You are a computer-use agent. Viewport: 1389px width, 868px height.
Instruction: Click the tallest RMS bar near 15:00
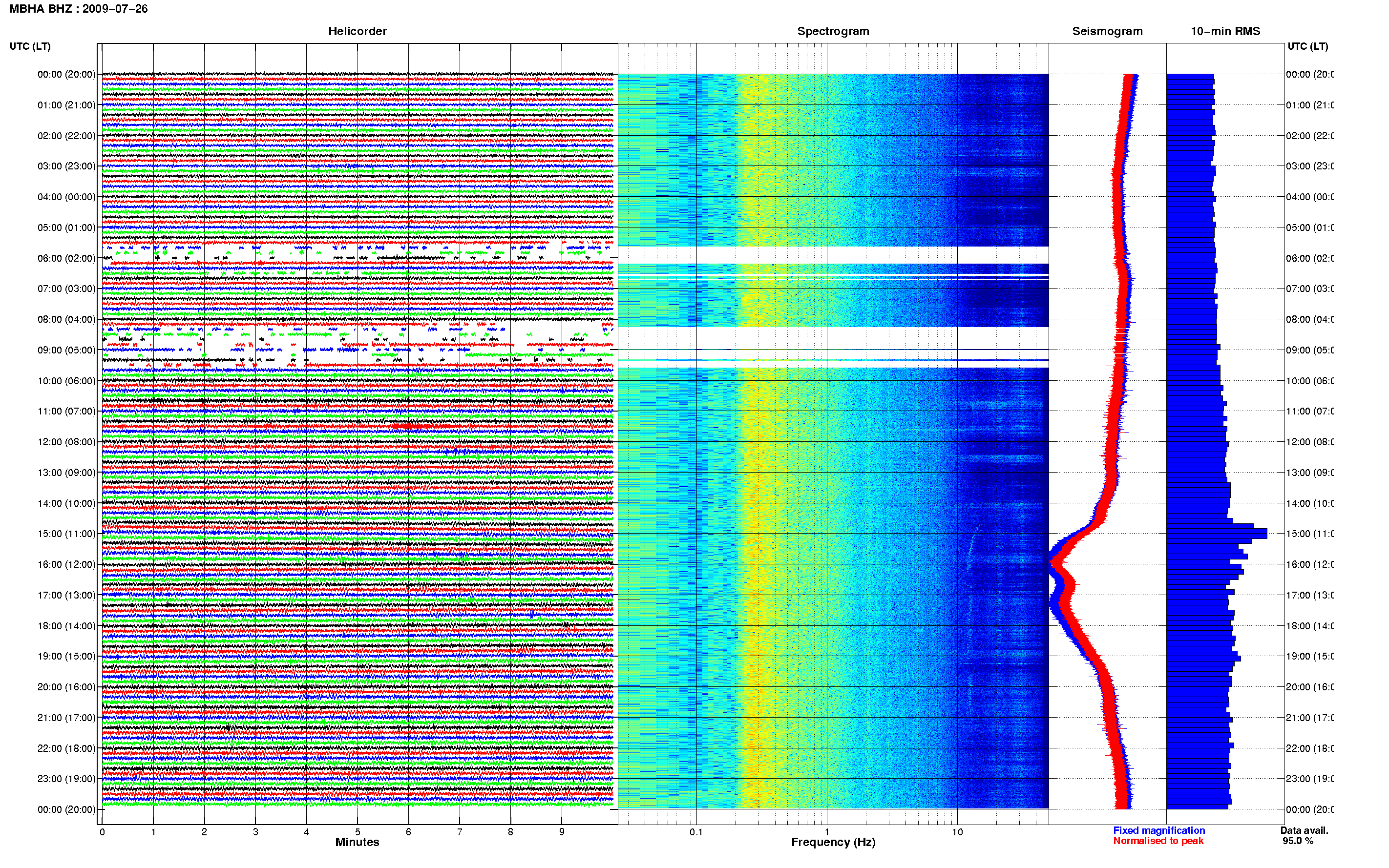click(x=1217, y=534)
